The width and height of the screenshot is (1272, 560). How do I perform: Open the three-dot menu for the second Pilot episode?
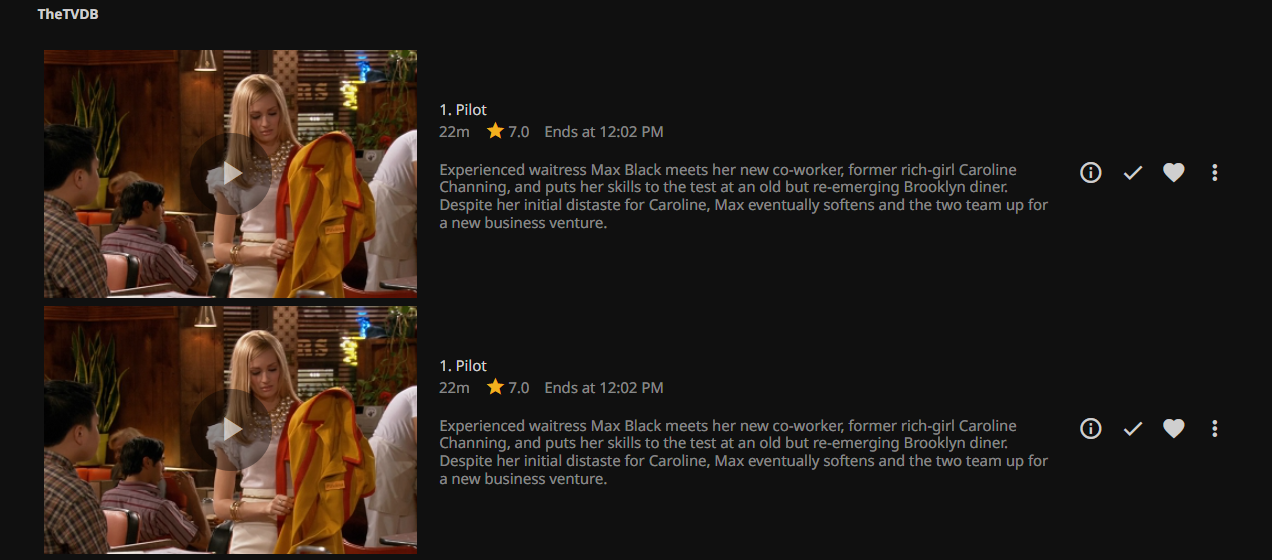pyautogui.click(x=1215, y=429)
